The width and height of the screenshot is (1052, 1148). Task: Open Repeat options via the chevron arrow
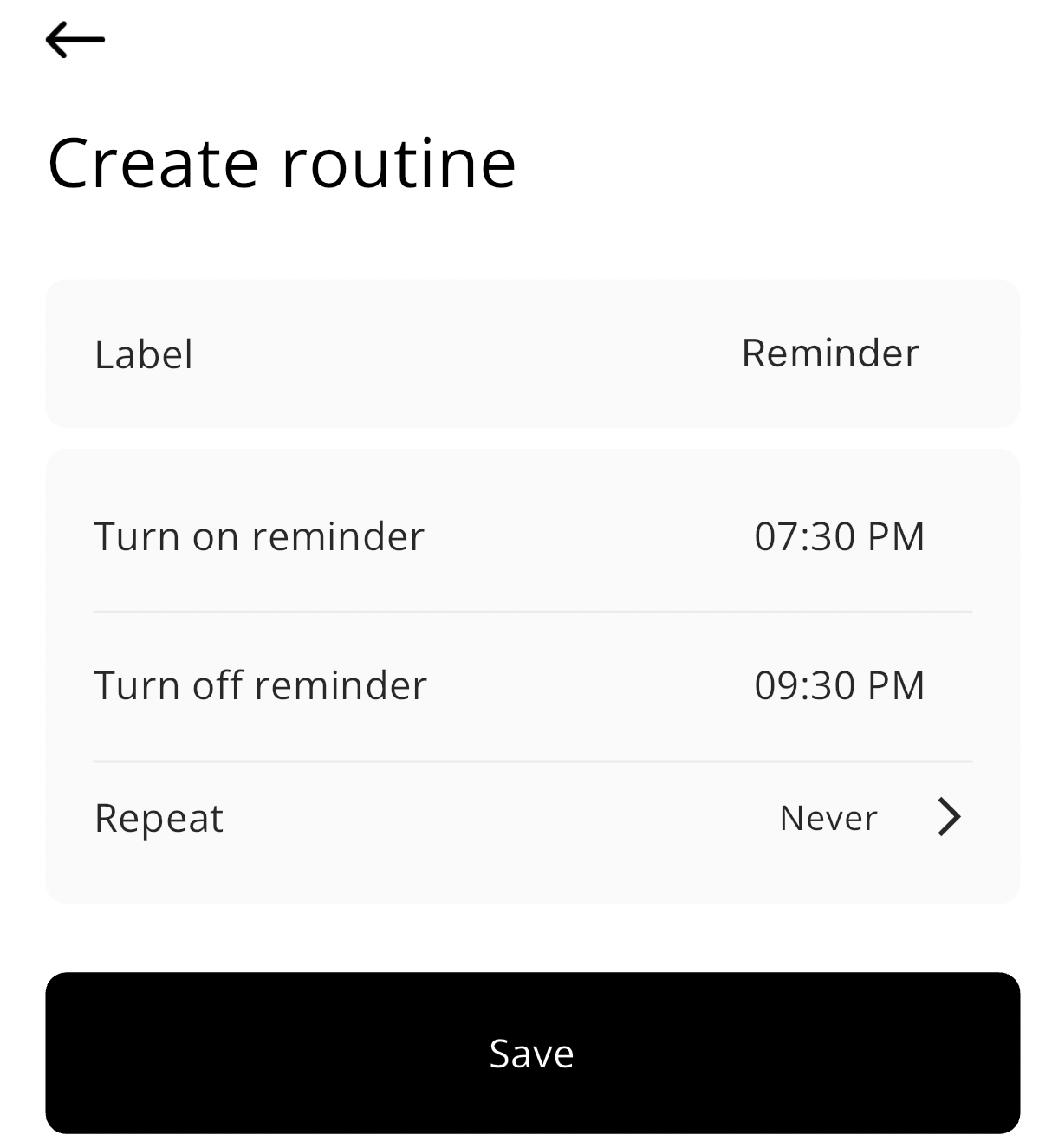(x=949, y=817)
